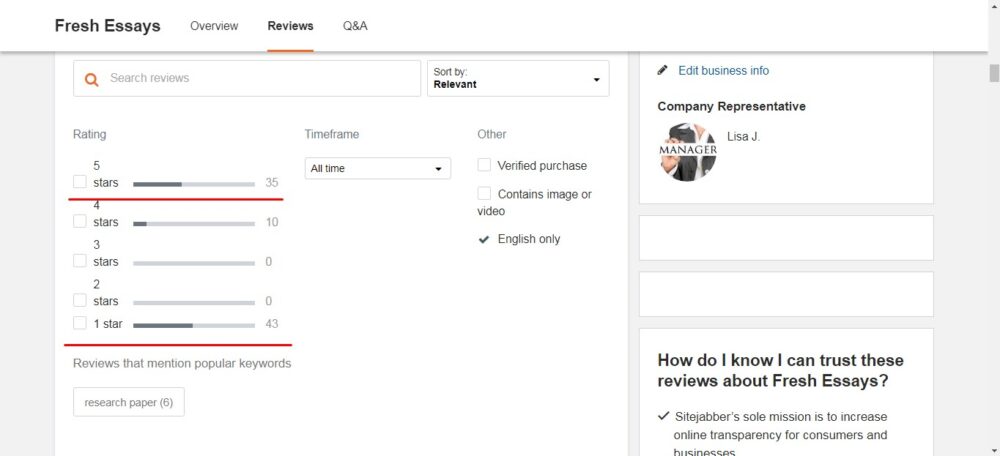The height and width of the screenshot is (456, 1000).
Task: Click the page vertical scrollbar thumb
Action: [x=994, y=73]
